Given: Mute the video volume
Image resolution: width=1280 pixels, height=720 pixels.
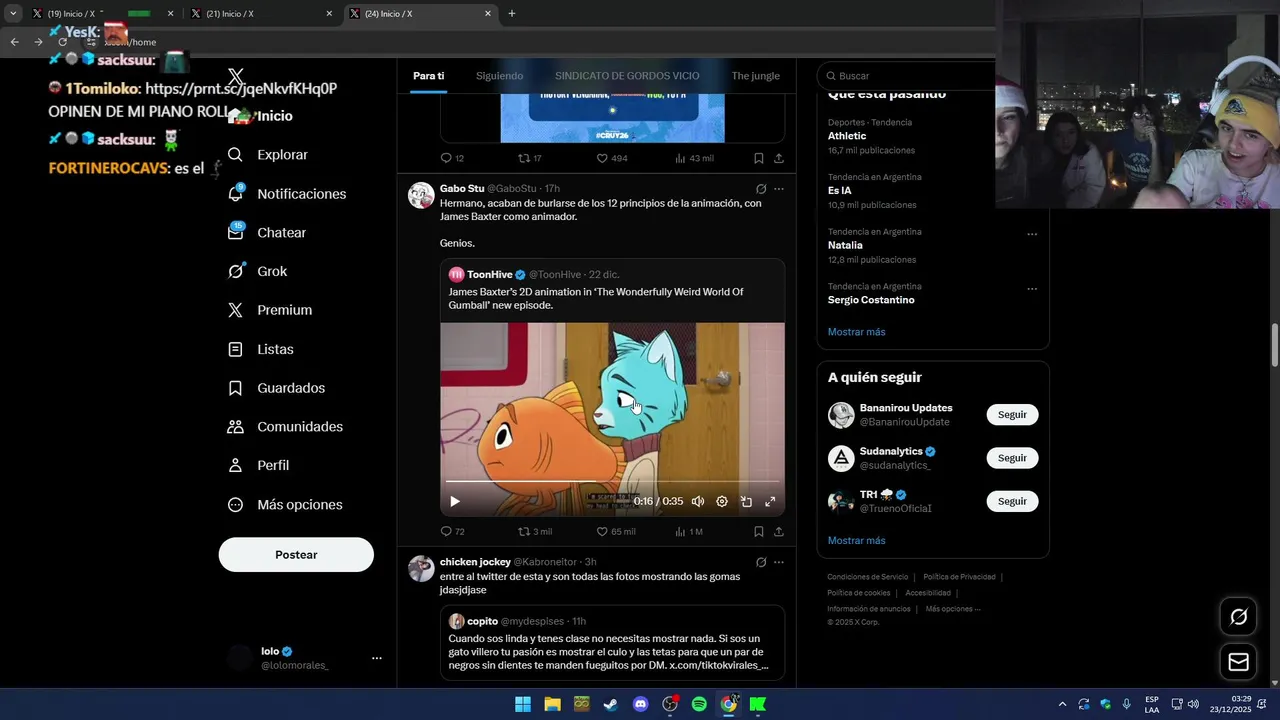Looking at the screenshot, I should point(698,501).
